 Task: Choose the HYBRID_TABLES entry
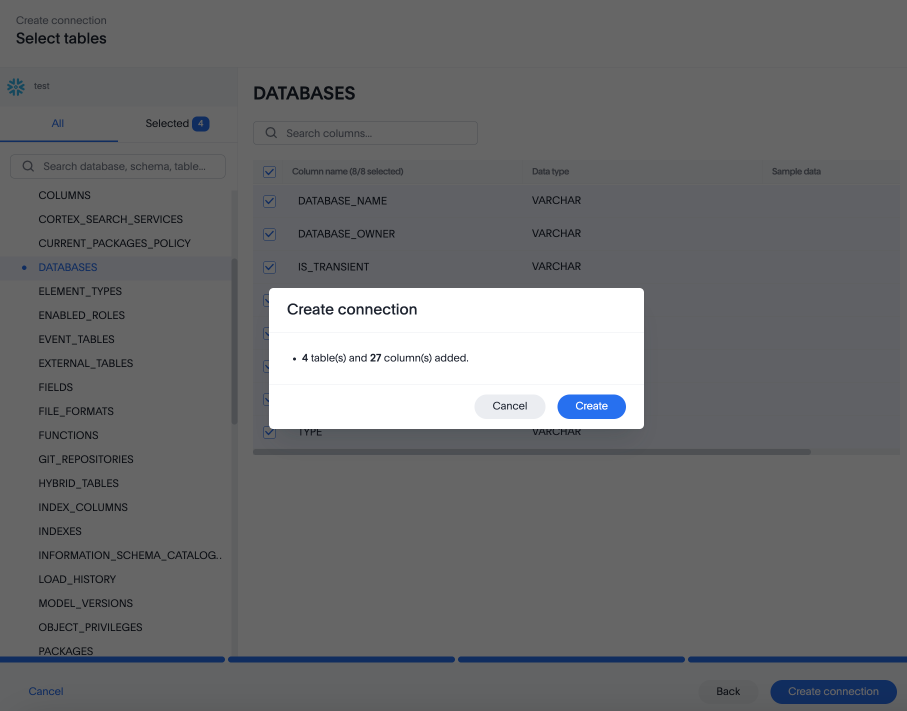coord(79,484)
